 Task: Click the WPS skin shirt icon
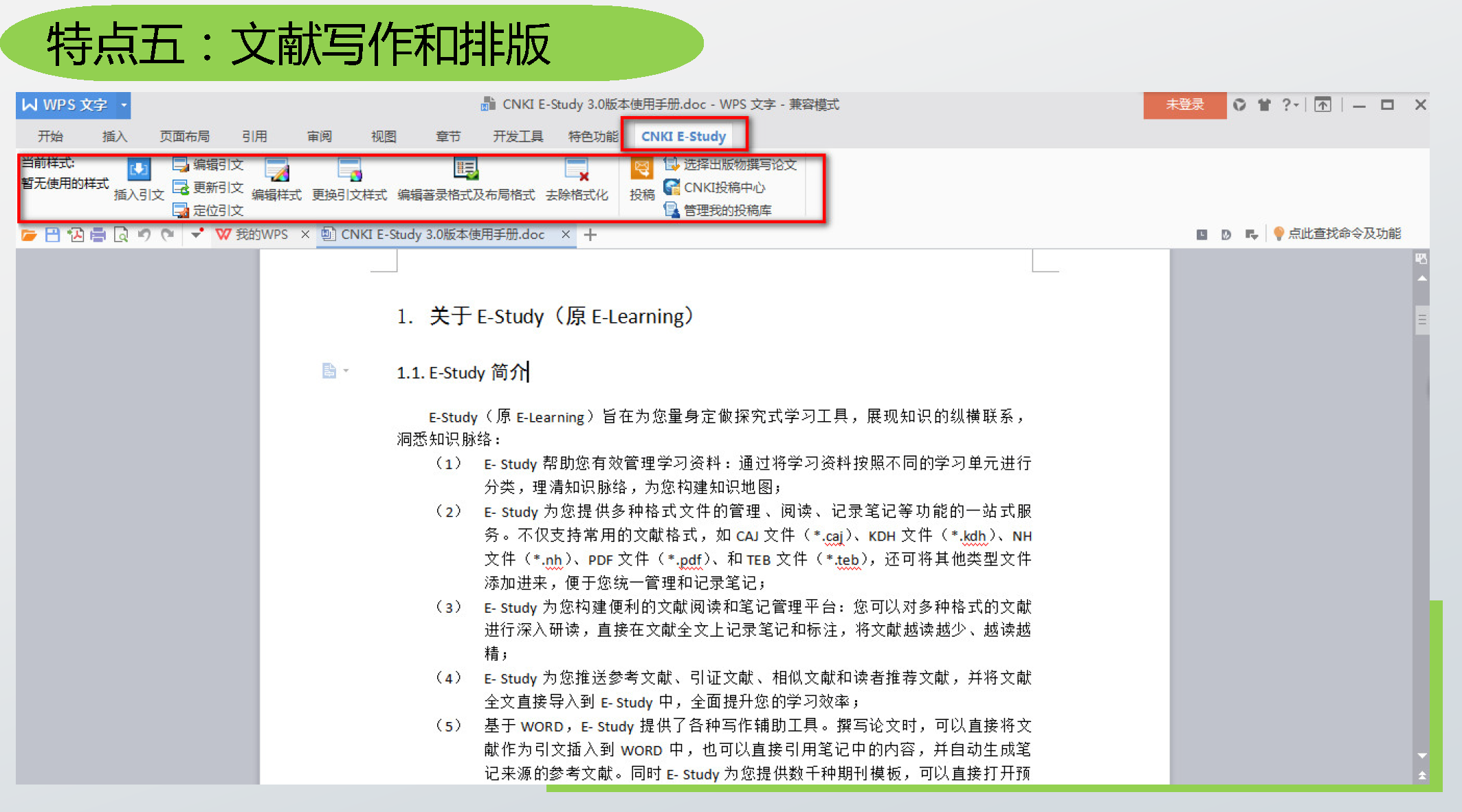[1264, 105]
